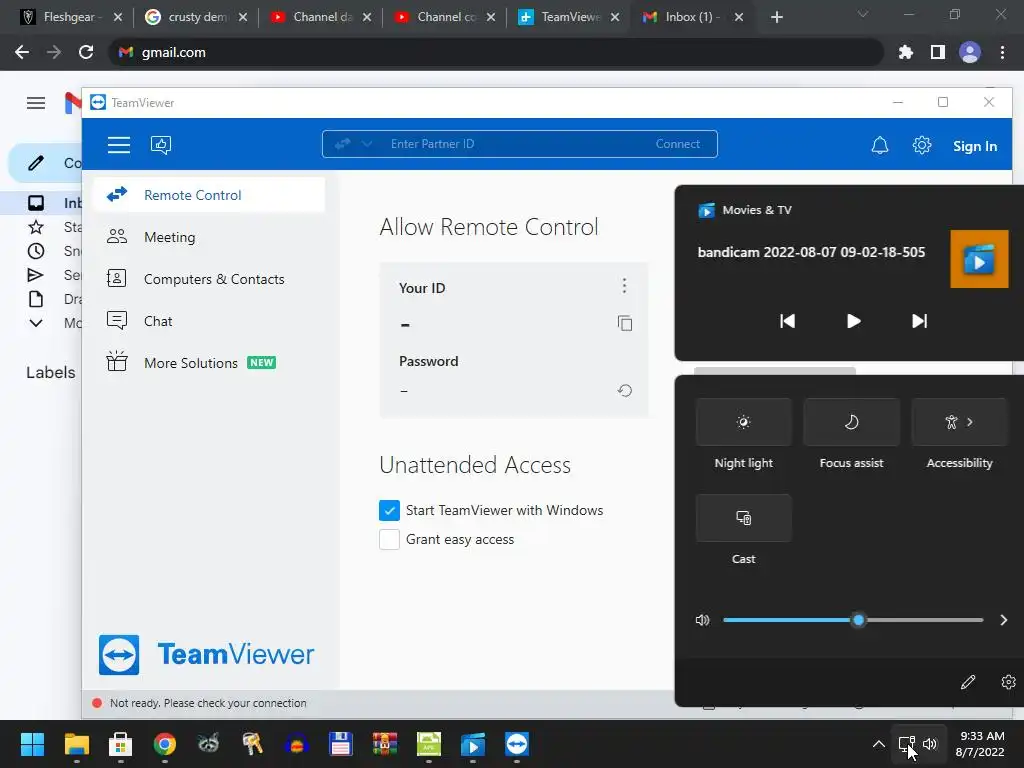Toggle Night light quick setting

coord(743,422)
